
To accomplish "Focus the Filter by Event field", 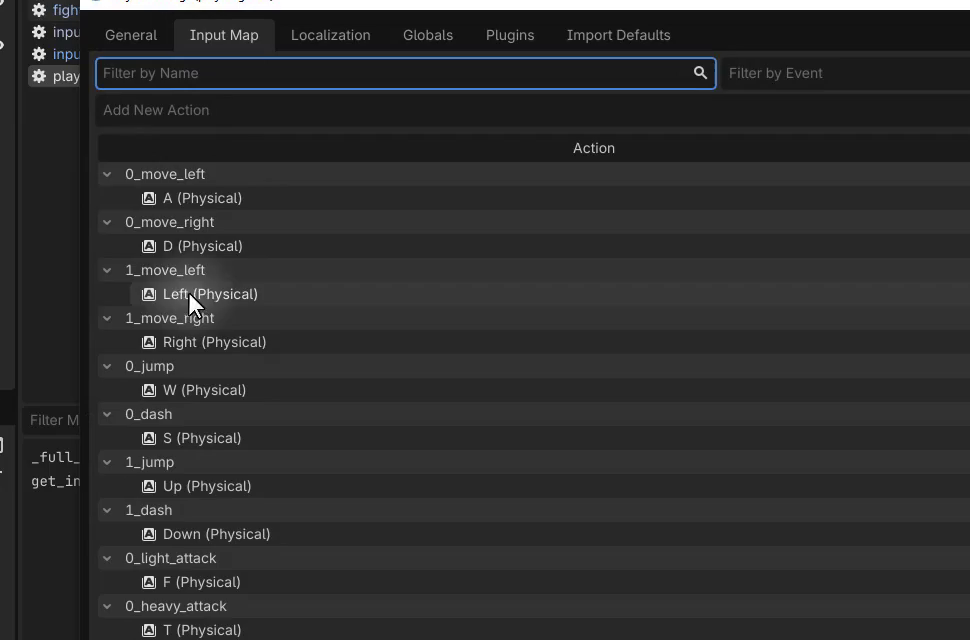I will click(846, 73).
